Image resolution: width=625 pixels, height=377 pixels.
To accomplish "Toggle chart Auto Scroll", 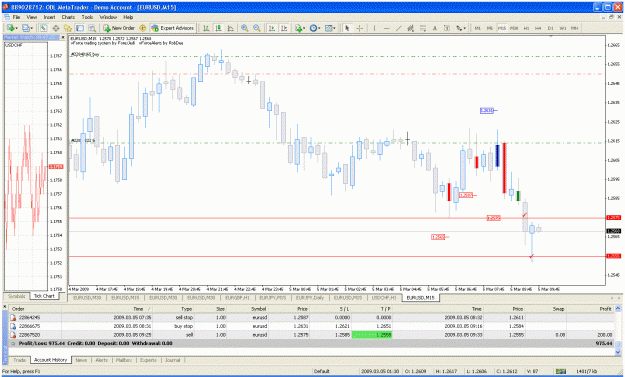I will (272, 28).
